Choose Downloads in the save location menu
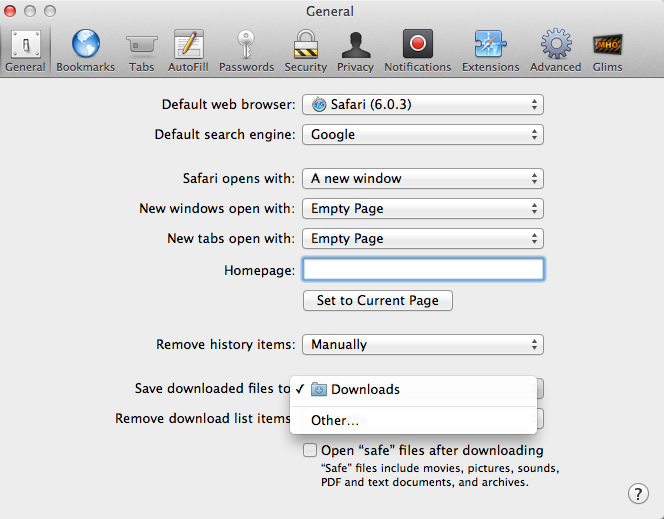The image size is (664, 519). 413,389
